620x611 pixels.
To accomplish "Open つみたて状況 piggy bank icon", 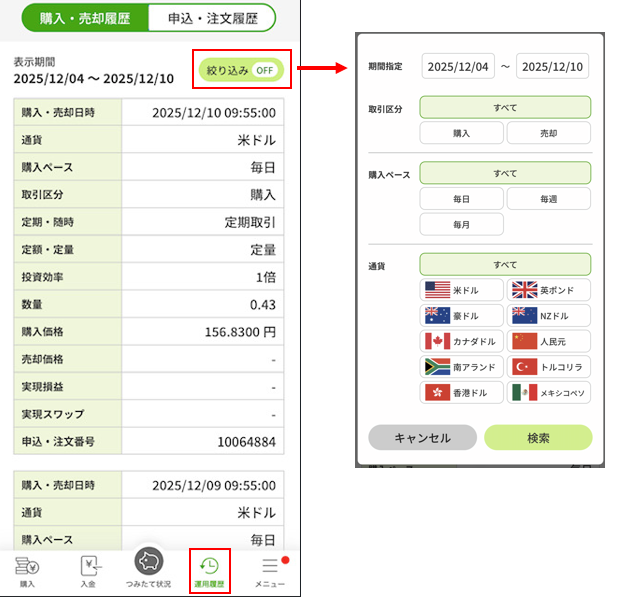I will point(148,567).
